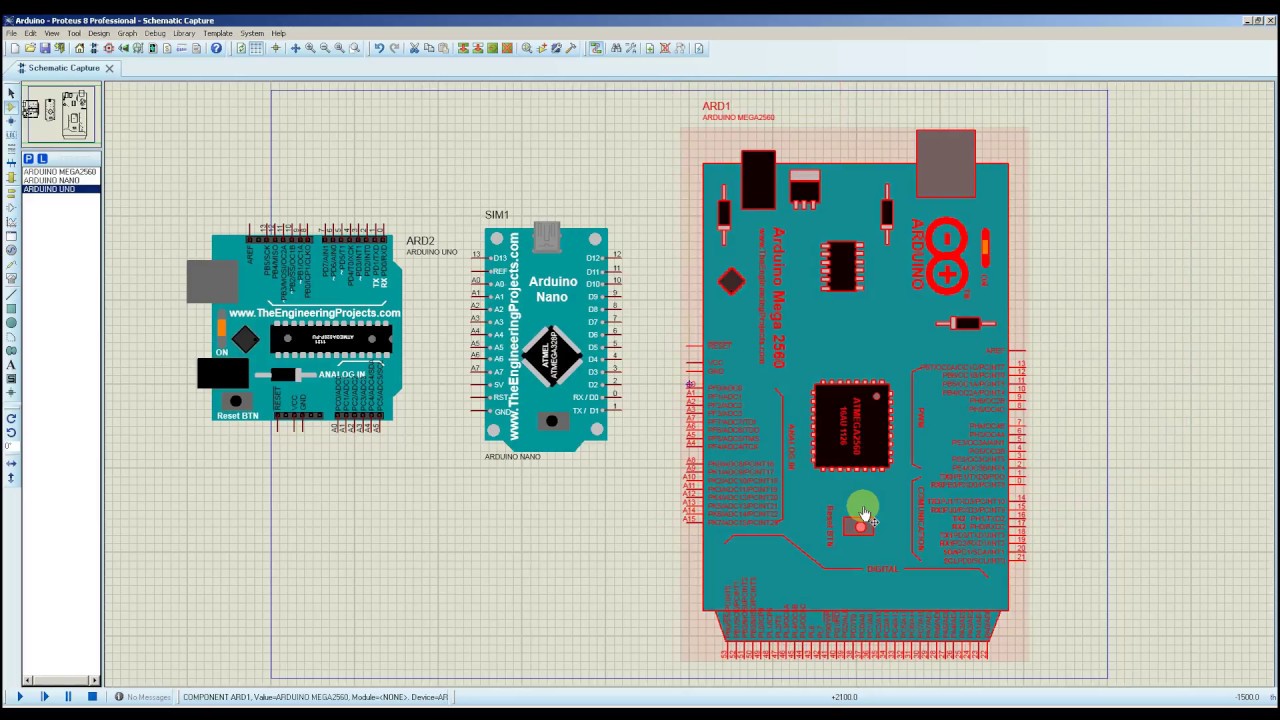Open the 3D Visualizer icon
This screenshot has width=1280, height=720.
click(x=123, y=48)
